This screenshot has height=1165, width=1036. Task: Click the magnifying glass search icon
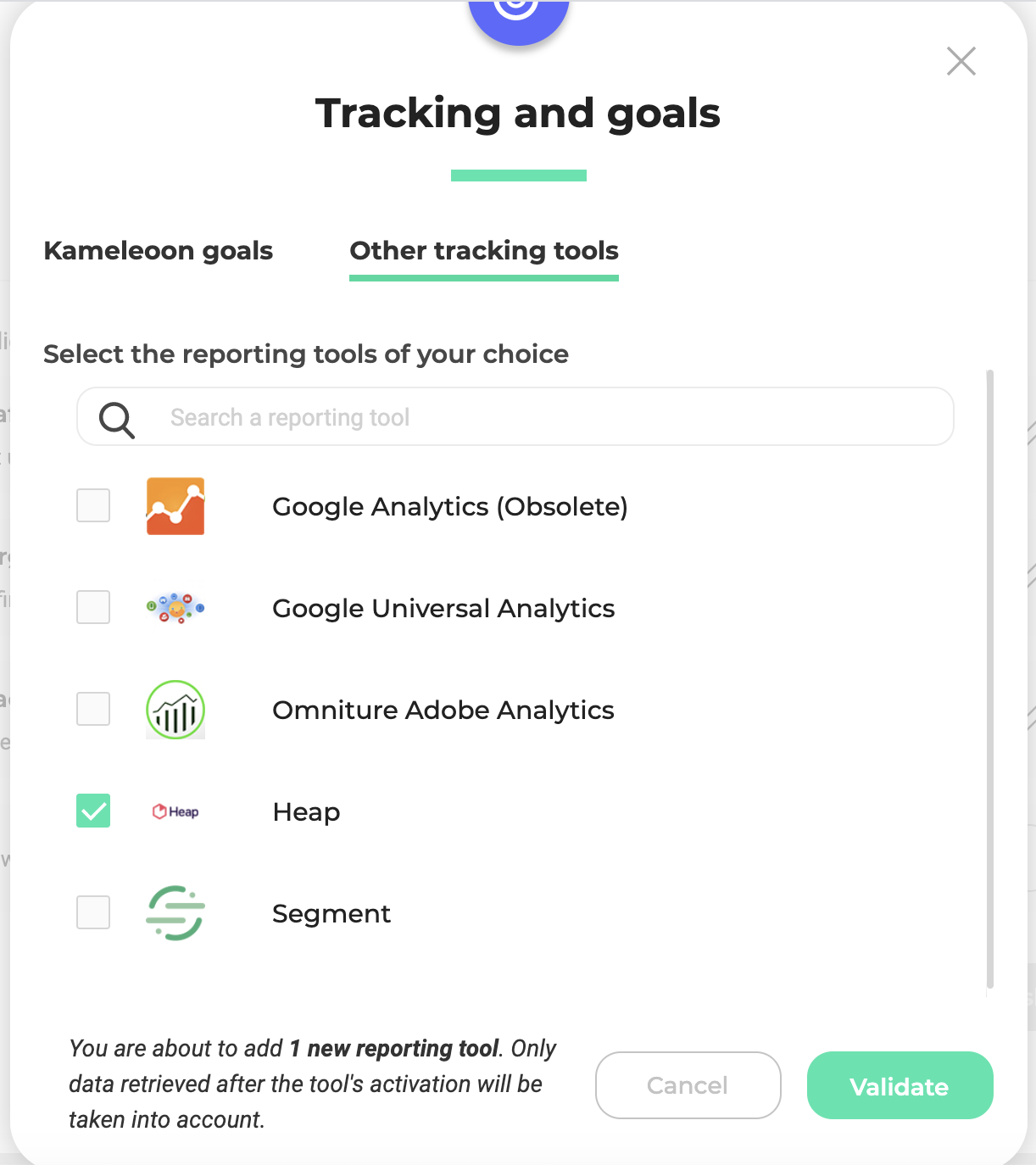[x=117, y=420]
